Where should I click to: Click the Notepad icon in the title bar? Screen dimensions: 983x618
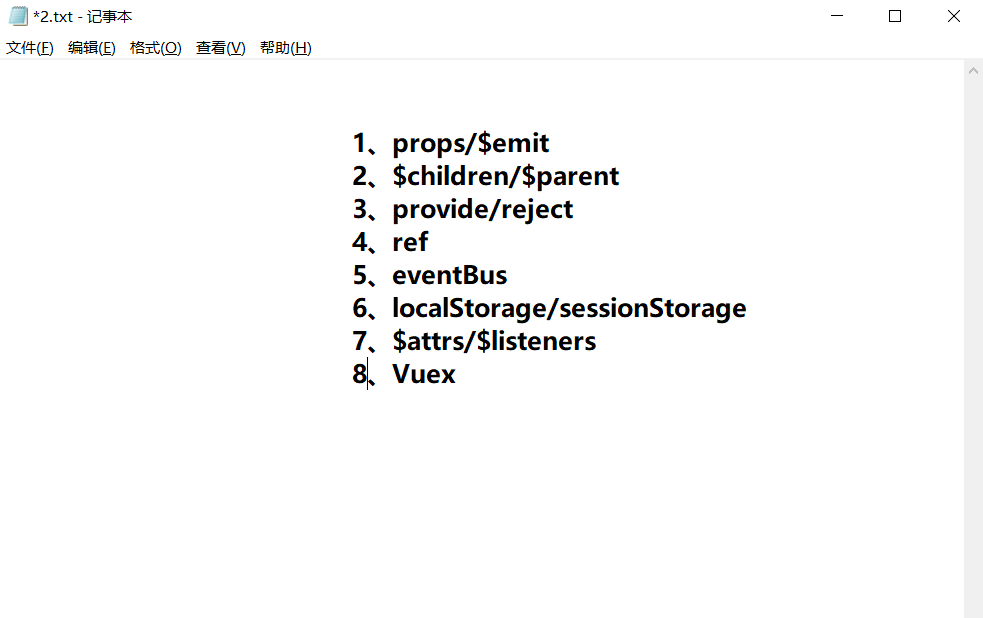[16, 15]
